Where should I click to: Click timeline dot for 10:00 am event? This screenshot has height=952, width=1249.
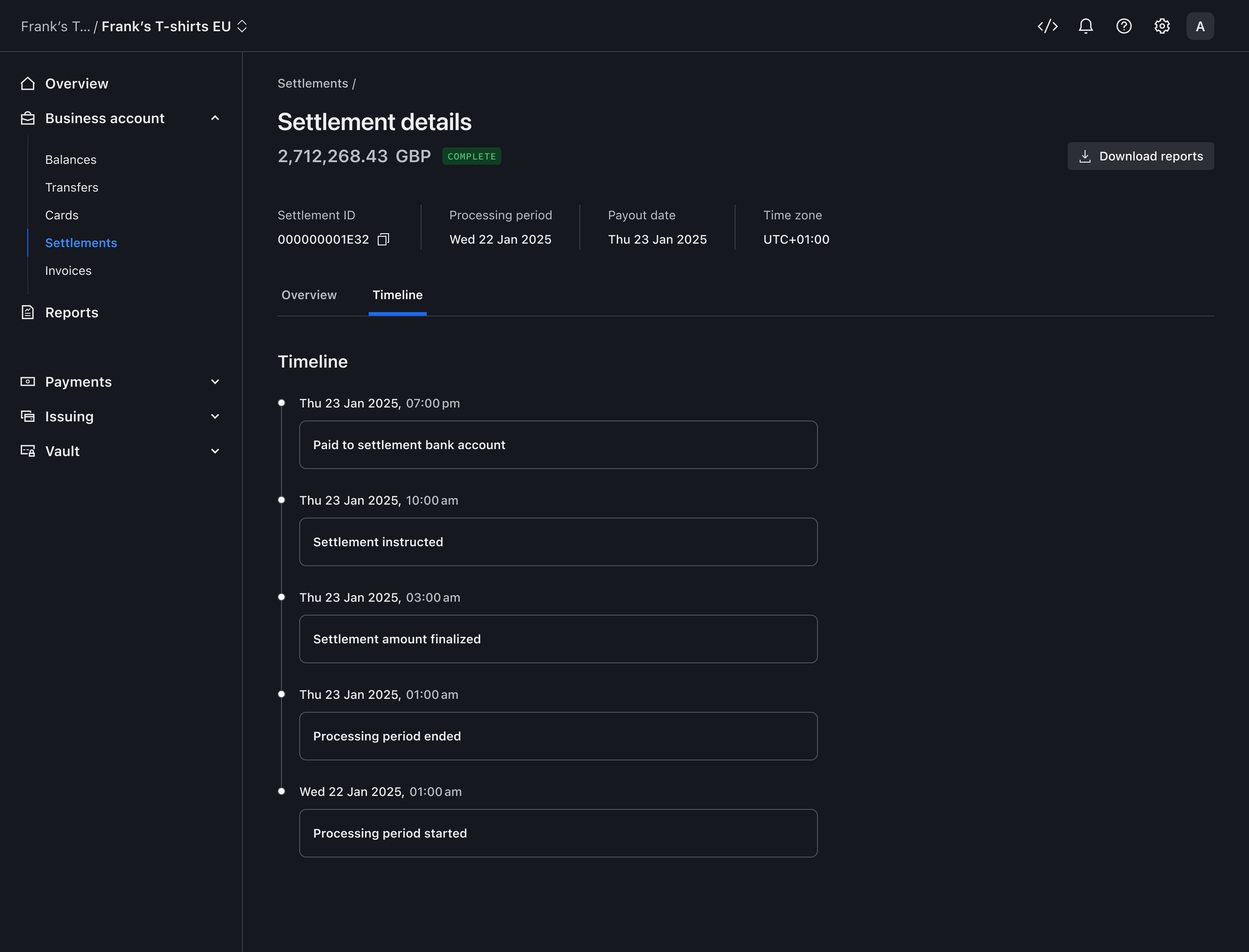(x=281, y=500)
